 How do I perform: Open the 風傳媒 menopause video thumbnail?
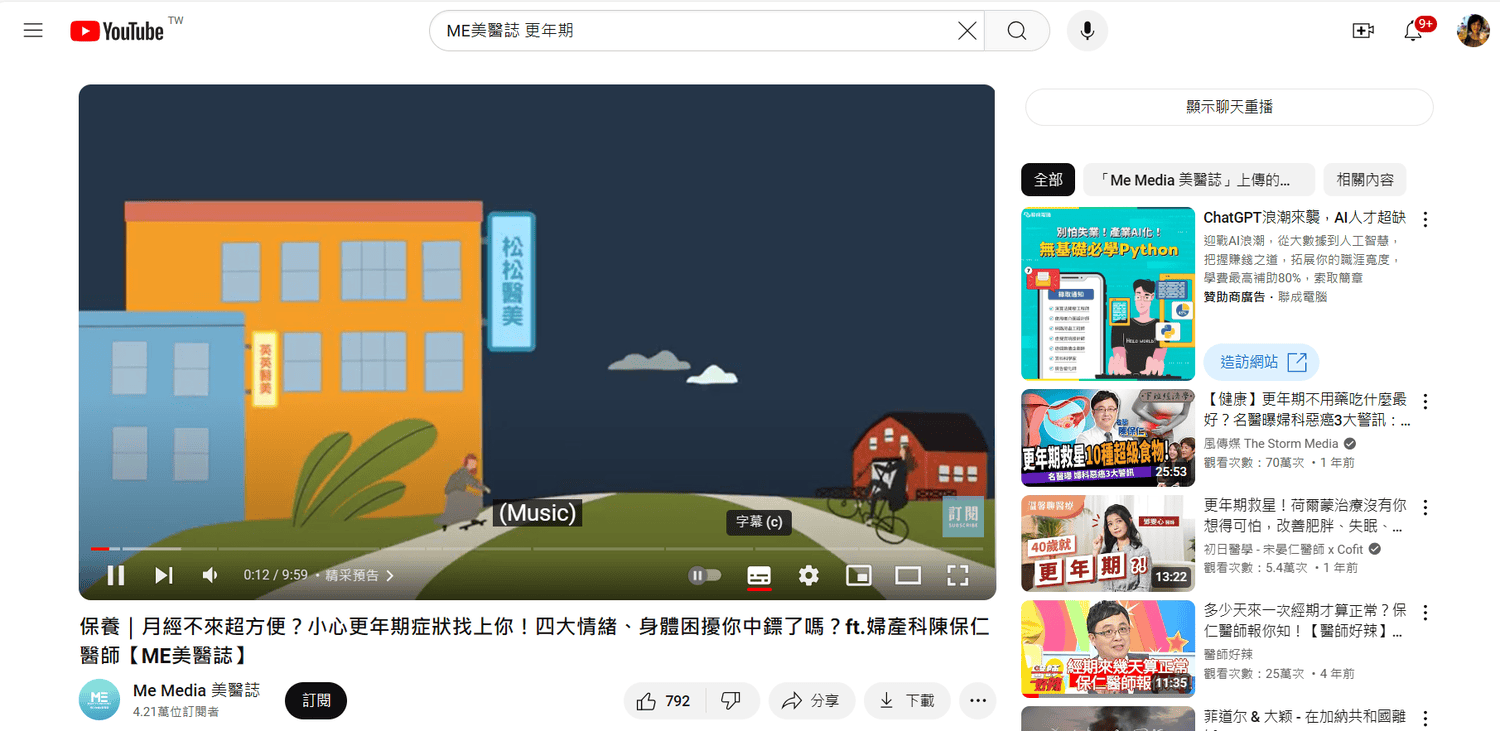tap(1108, 438)
